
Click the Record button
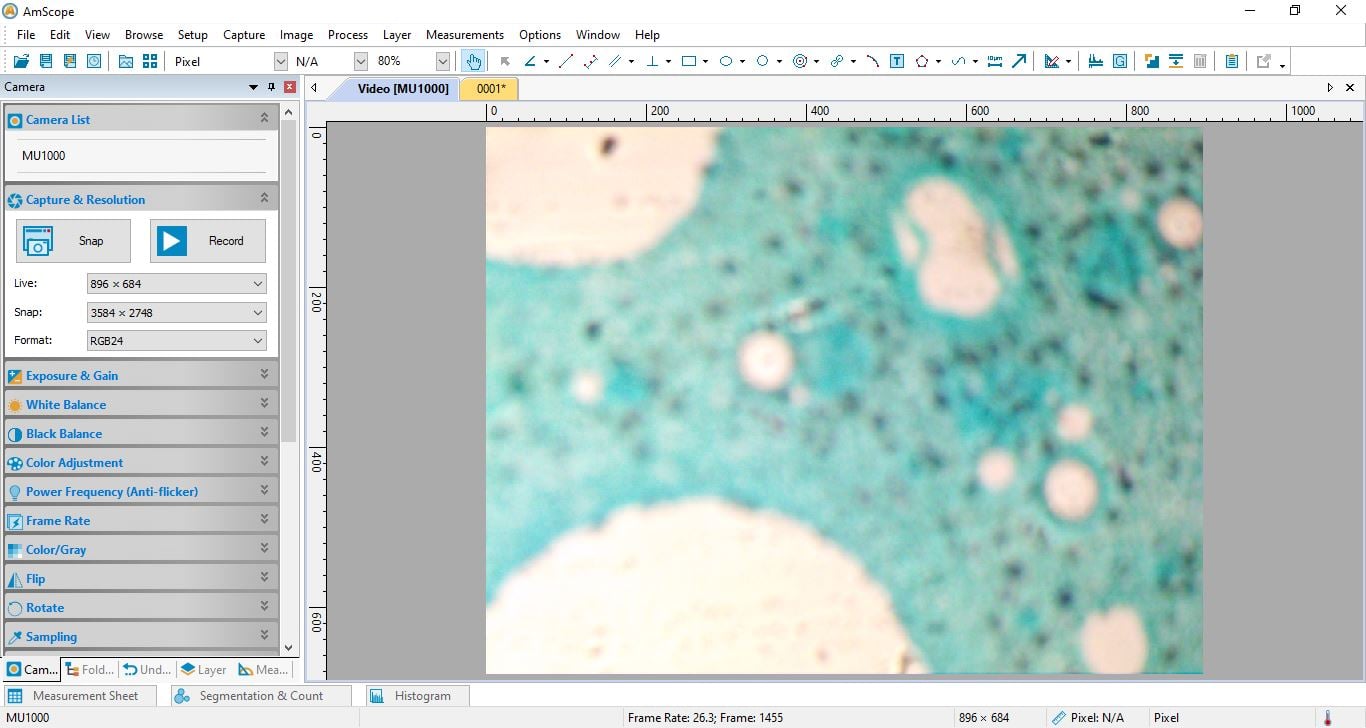(207, 240)
